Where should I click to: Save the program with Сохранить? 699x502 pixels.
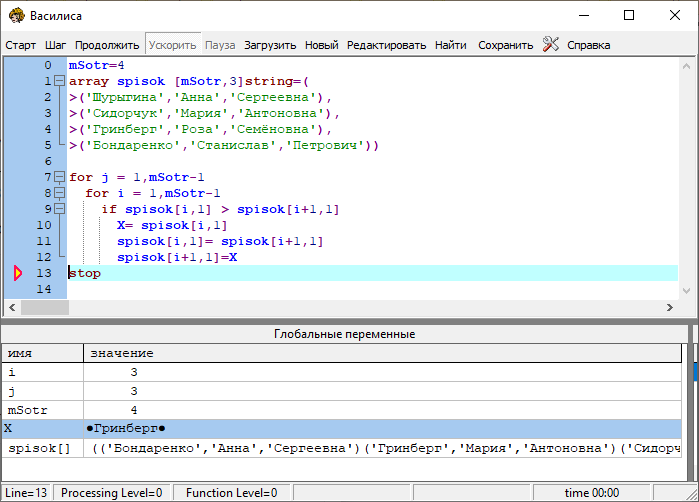[x=505, y=45]
